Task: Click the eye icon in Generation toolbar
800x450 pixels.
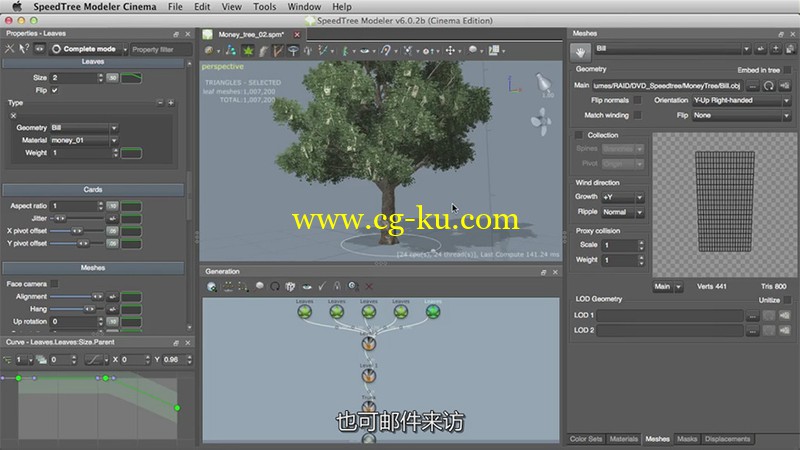Action: (x=307, y=287)
